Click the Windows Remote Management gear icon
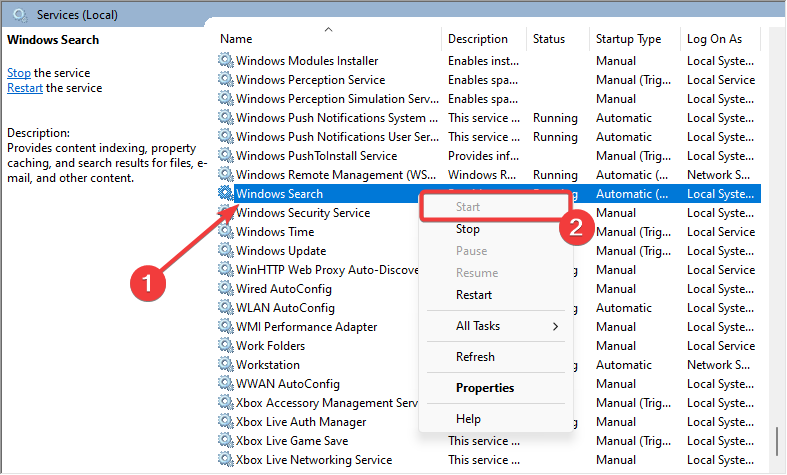The width and height of the screenshot is (787, 475). (x=225, y=174)
